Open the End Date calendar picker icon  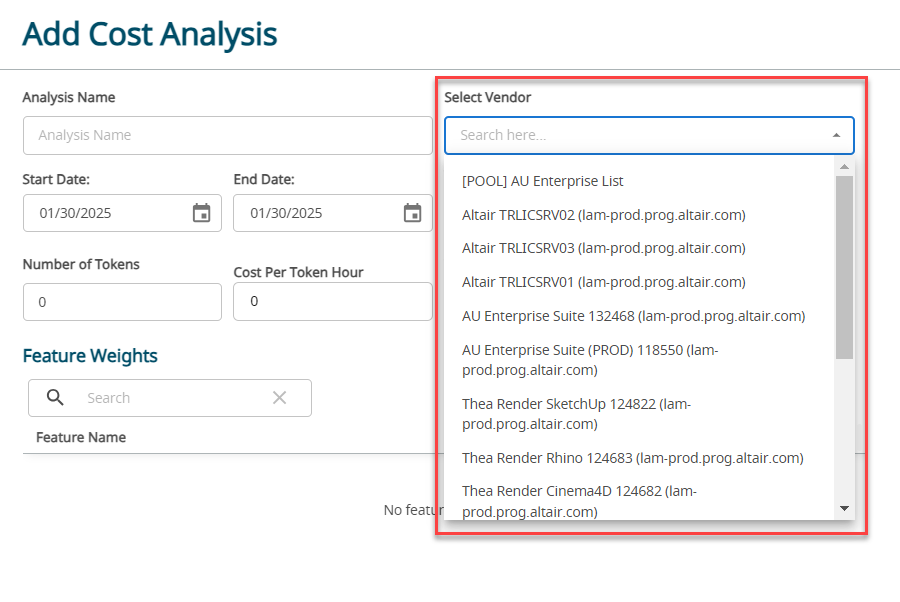412,213
